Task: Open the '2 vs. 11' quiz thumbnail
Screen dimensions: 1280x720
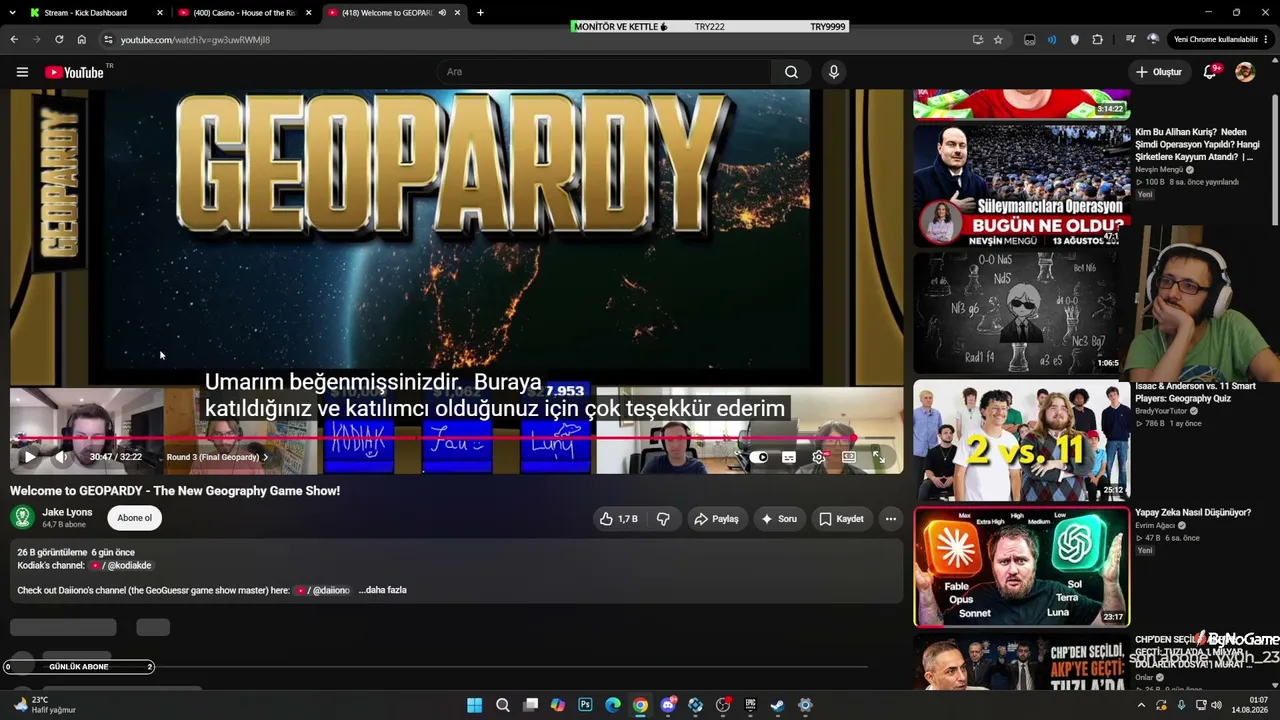Action: (1022, 439)
